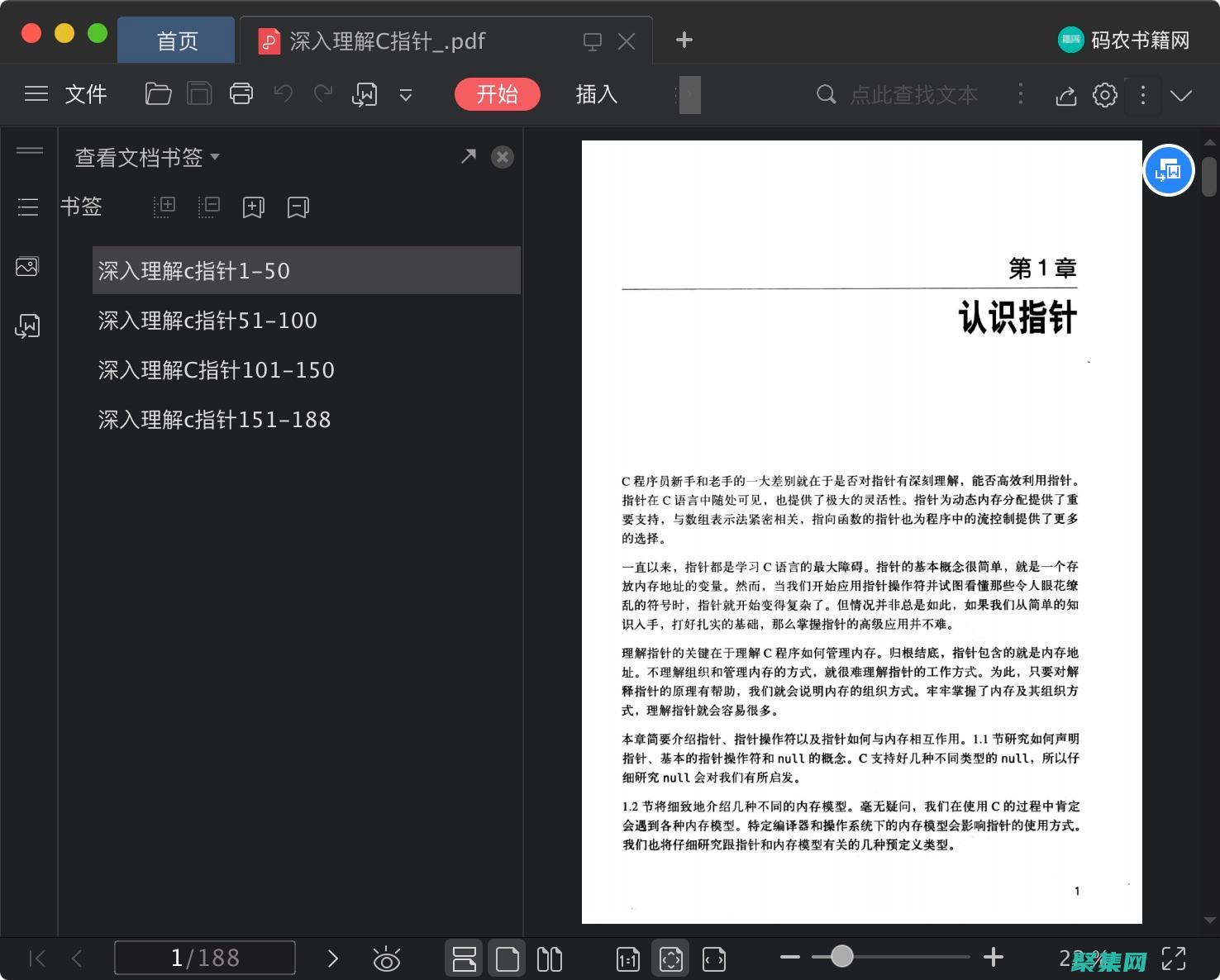Switch to the 插入 ribbon tab
The height and width of the screenshot is (980, 1220).
(x=595, y=94)
